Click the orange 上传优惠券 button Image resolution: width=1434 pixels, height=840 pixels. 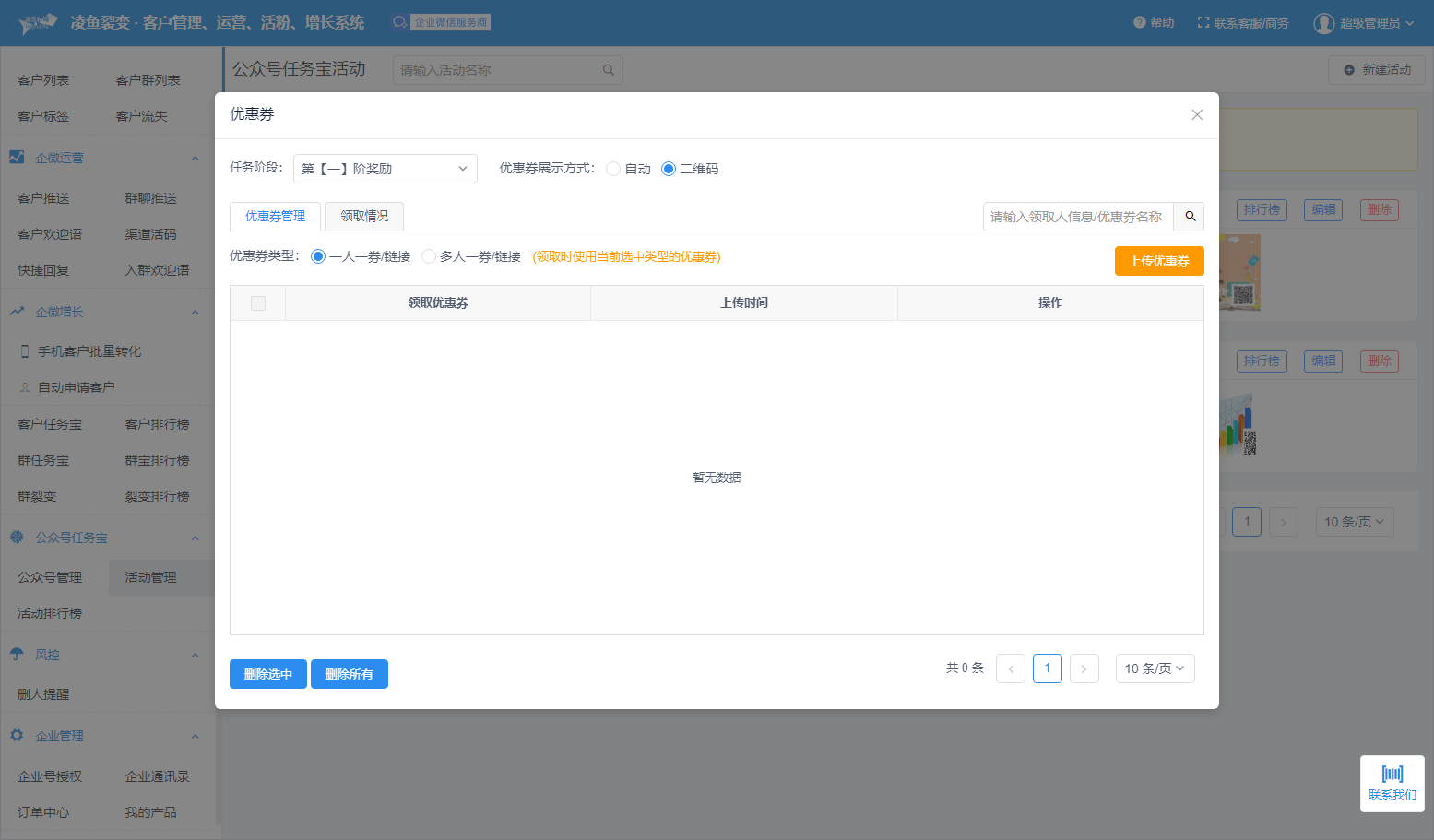1159,261
